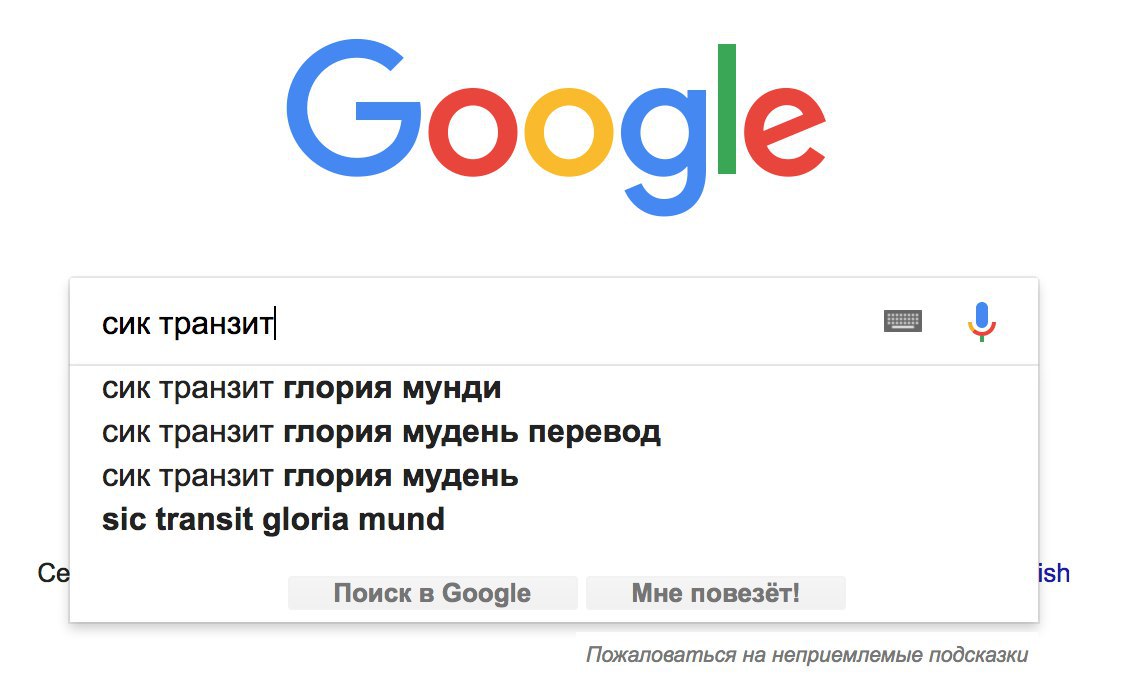Open "Пожаловаться на неприемлемые подсказки" link
Screen dimensions: 1132x700
[806, 655]
